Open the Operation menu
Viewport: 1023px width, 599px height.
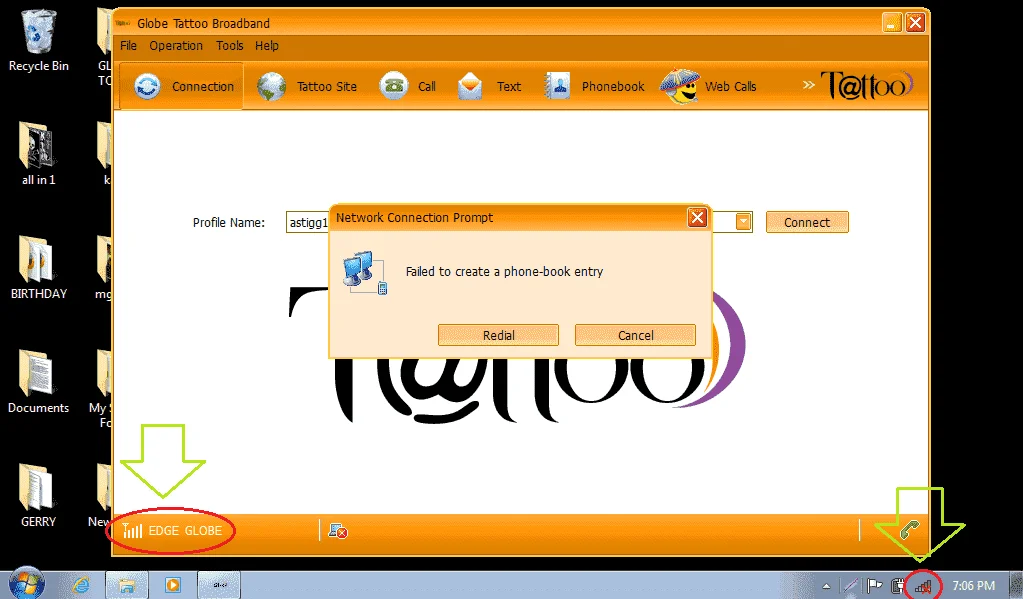tap(176, 46)
